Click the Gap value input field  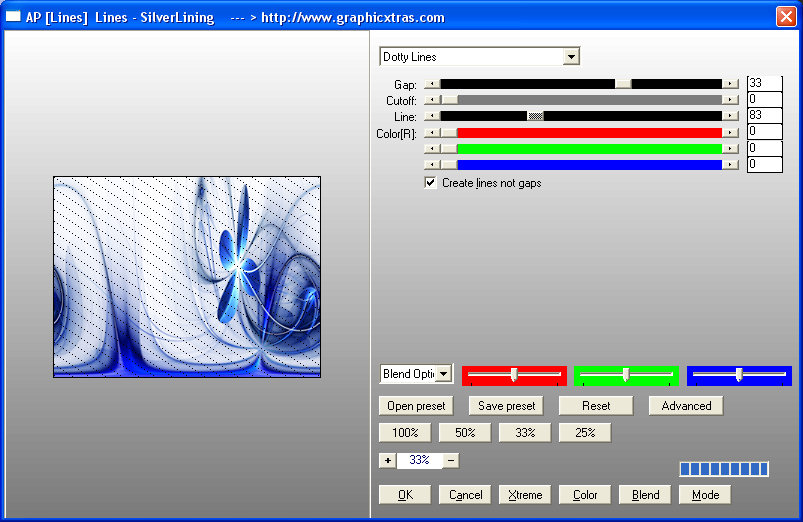(764, 83)
